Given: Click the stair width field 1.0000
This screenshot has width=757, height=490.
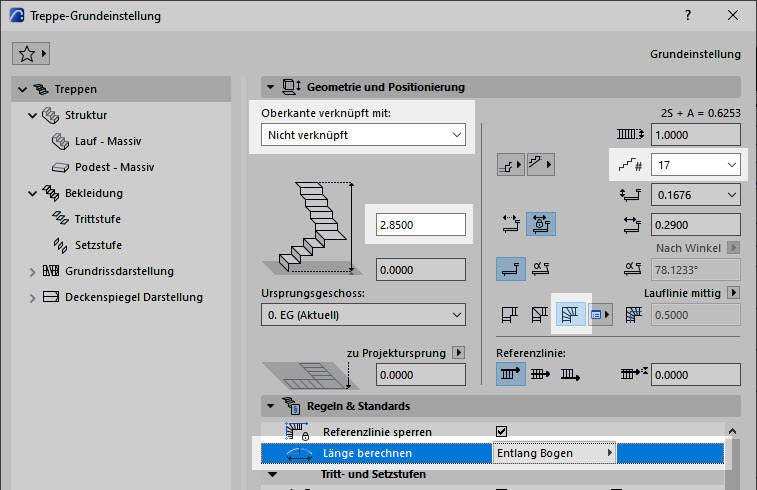Looking at the screenshot, I should coord(695,135).
